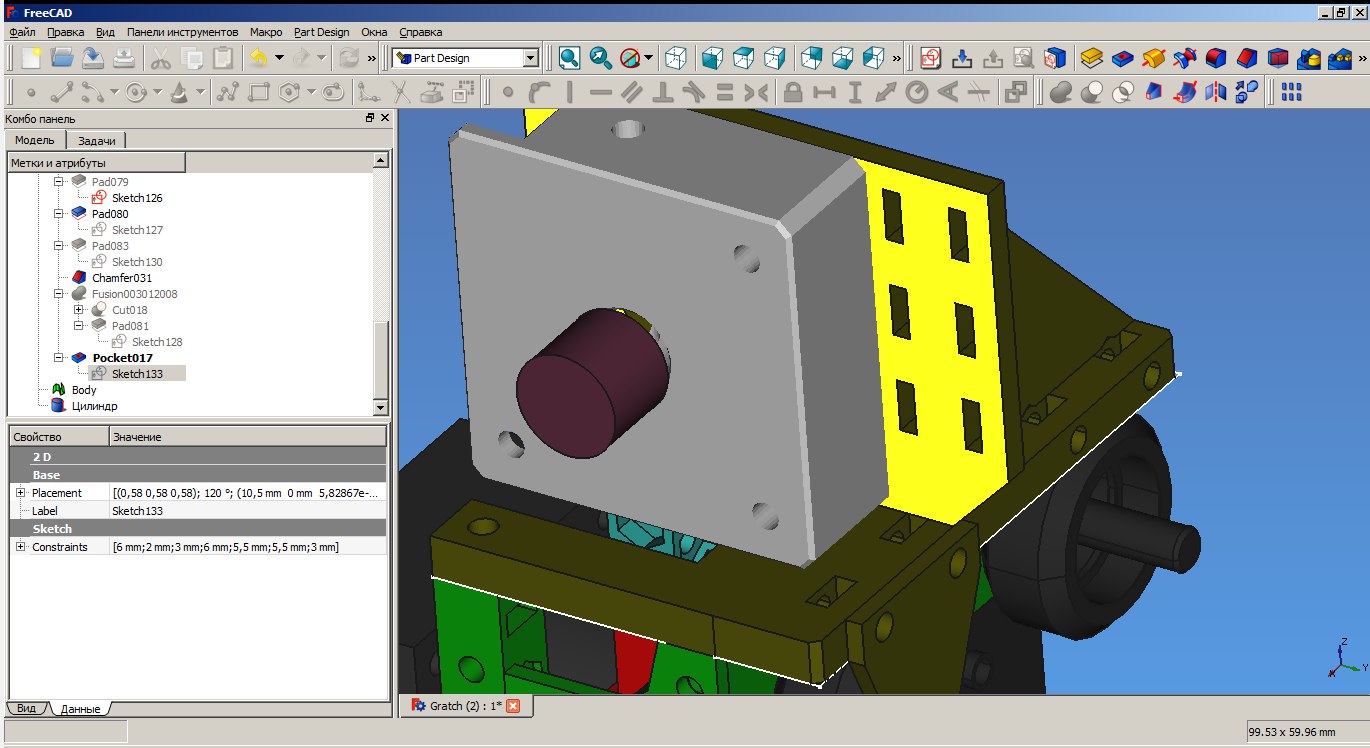Open the workbench selector Part Design dropdown
The width and height of the screenshot is (1370, 748).
[466, 58]
